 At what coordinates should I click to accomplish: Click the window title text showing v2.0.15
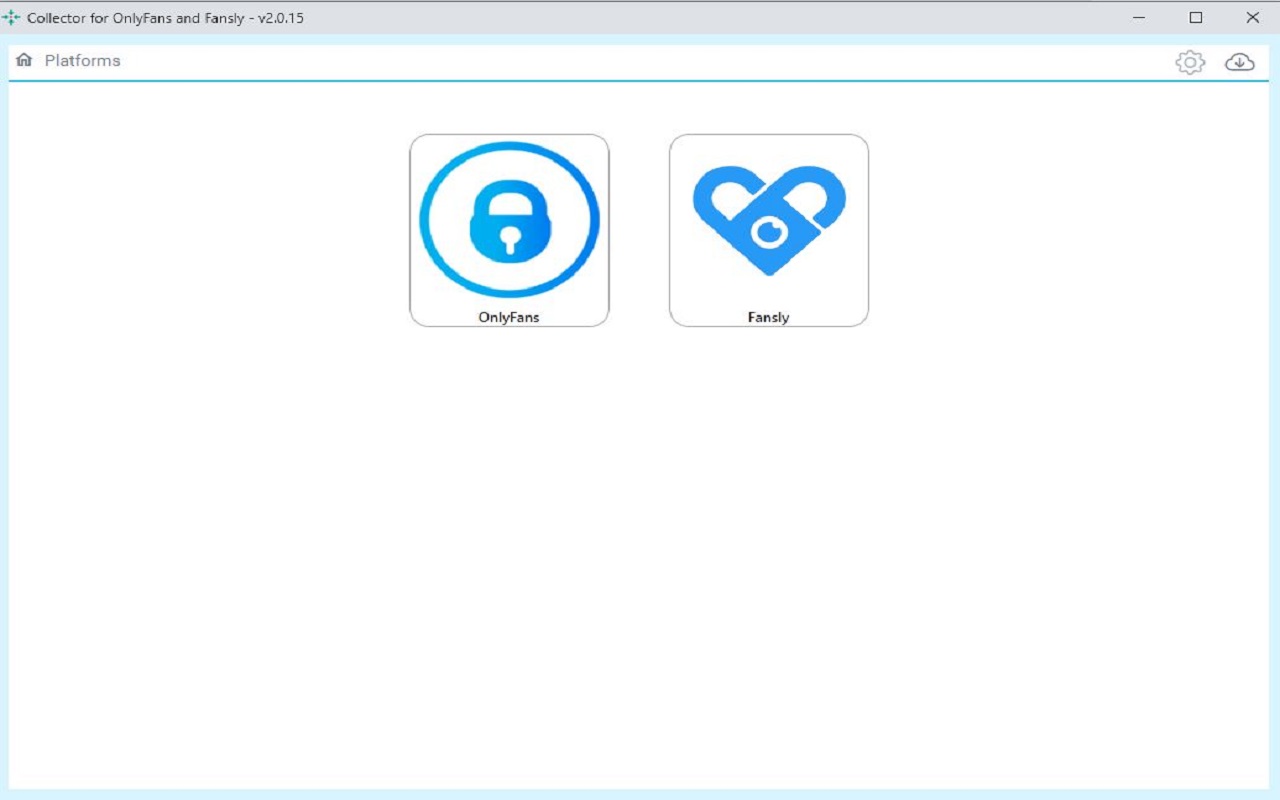(165, 18)
